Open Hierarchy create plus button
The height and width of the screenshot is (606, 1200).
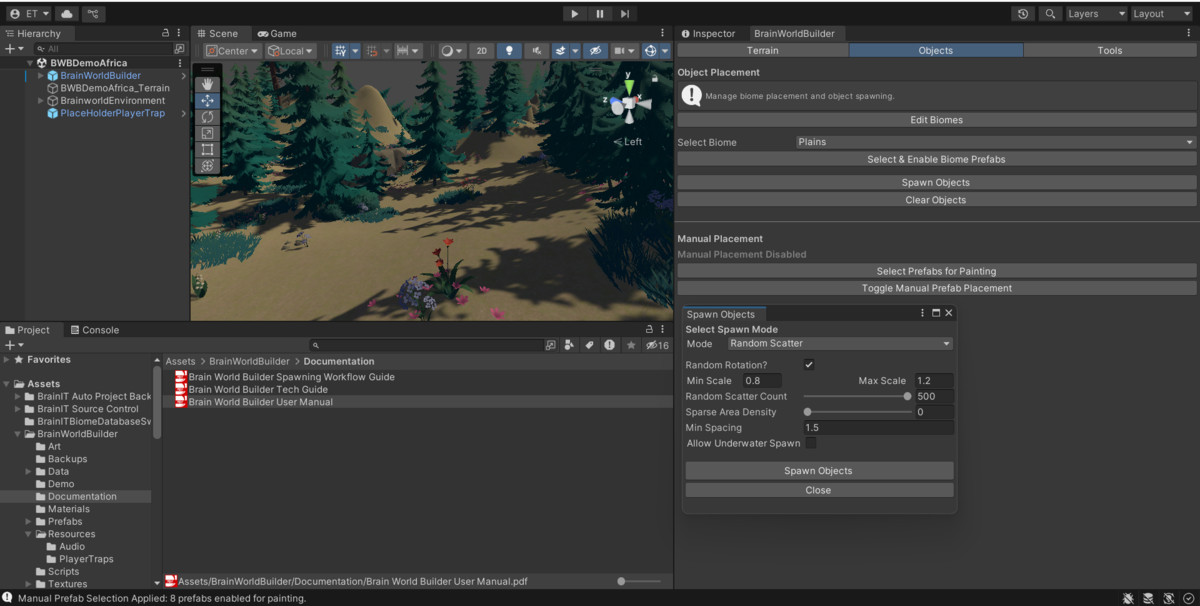click(13, 48)
